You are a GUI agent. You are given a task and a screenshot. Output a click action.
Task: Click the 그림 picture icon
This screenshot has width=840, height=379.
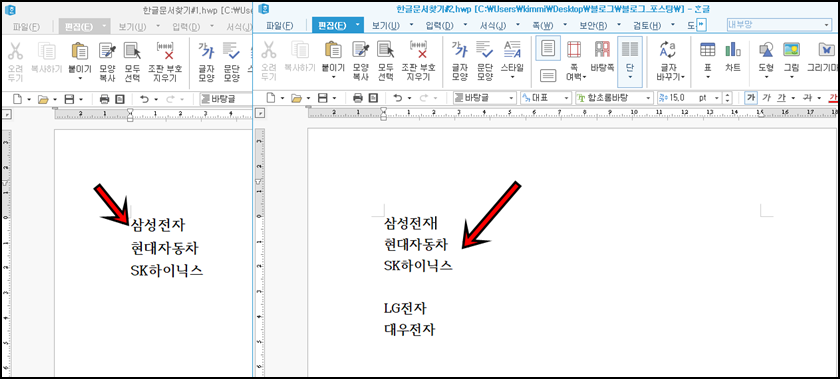791,50
